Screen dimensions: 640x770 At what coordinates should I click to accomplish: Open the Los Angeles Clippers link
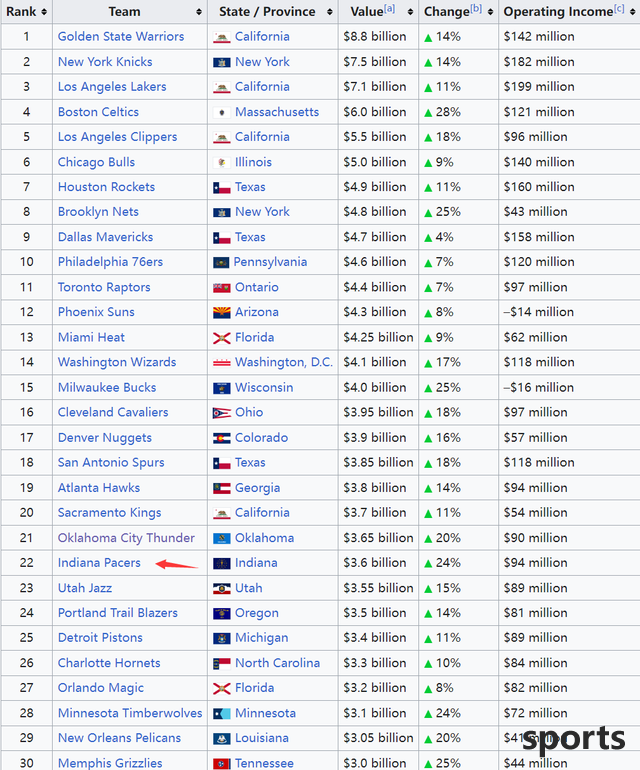tap(117, 137)
